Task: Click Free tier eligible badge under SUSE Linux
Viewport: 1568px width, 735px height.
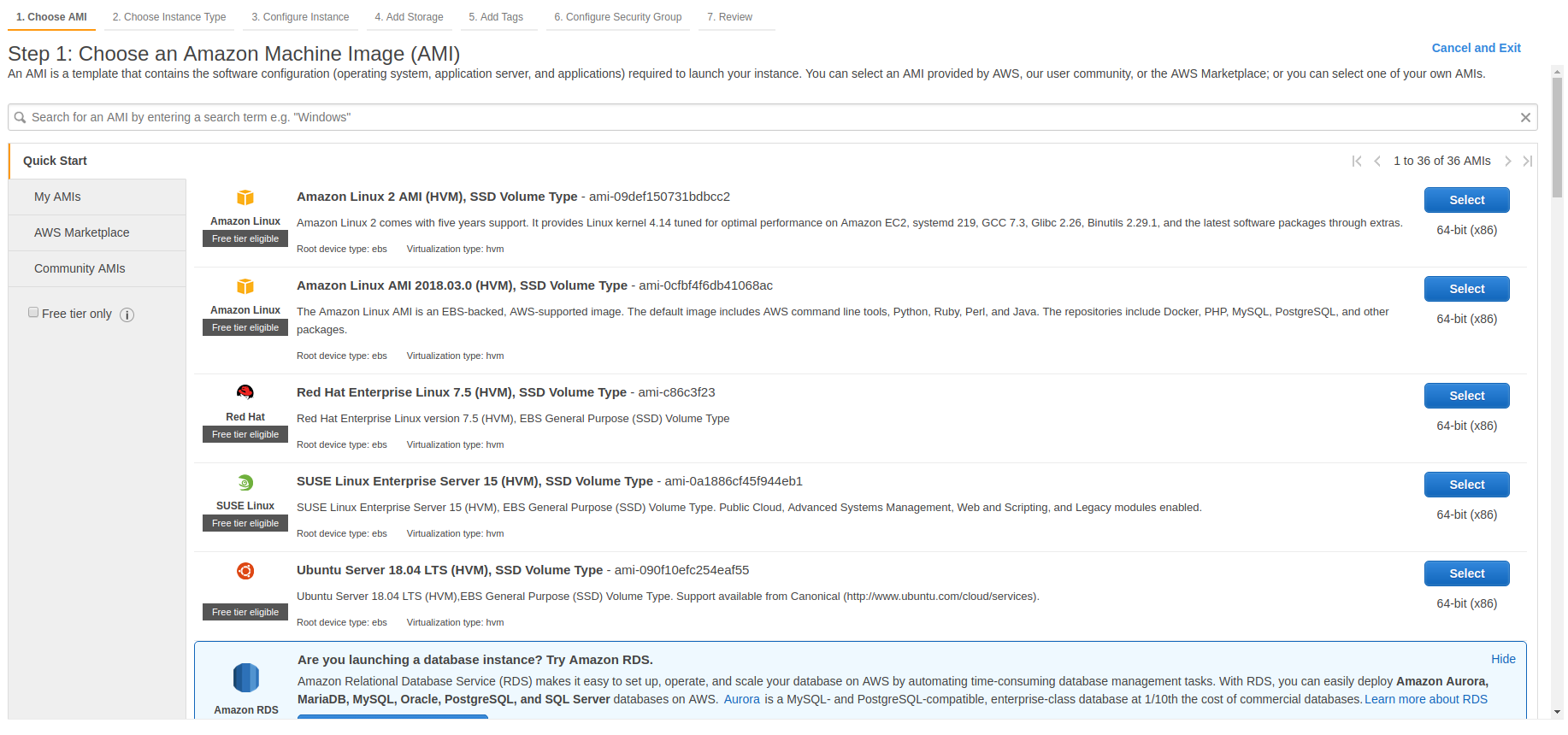Action: click(x=245, y=523)
